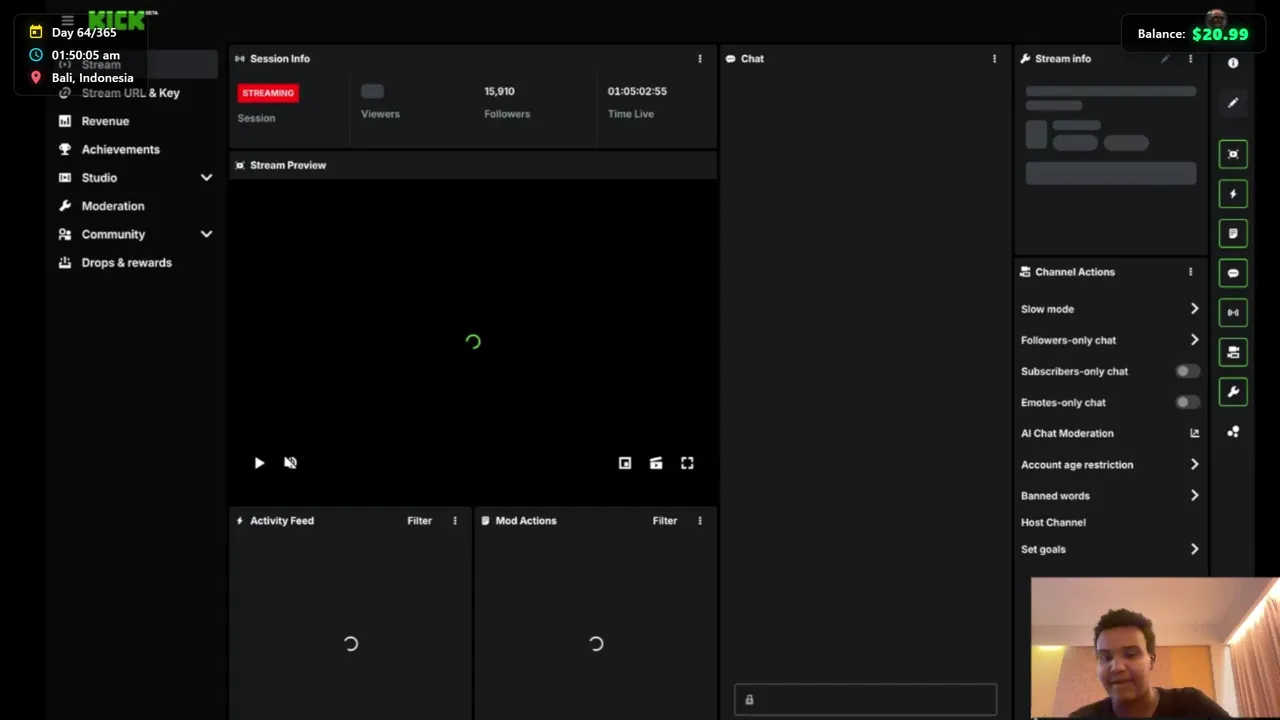Open the Chat panel options menu

(994, 59)
